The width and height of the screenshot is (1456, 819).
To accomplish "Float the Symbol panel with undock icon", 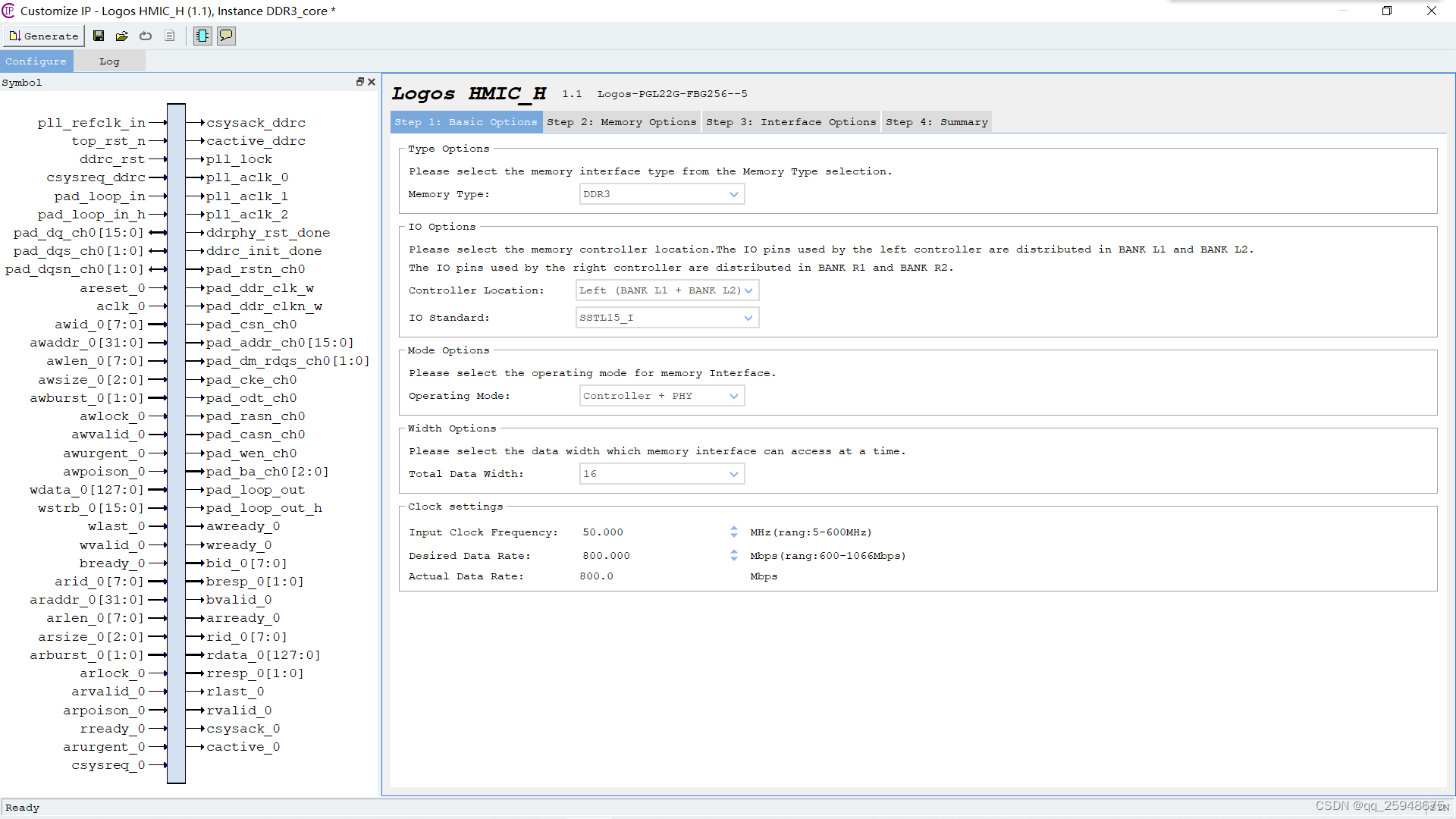I will (x=360, y=82).
